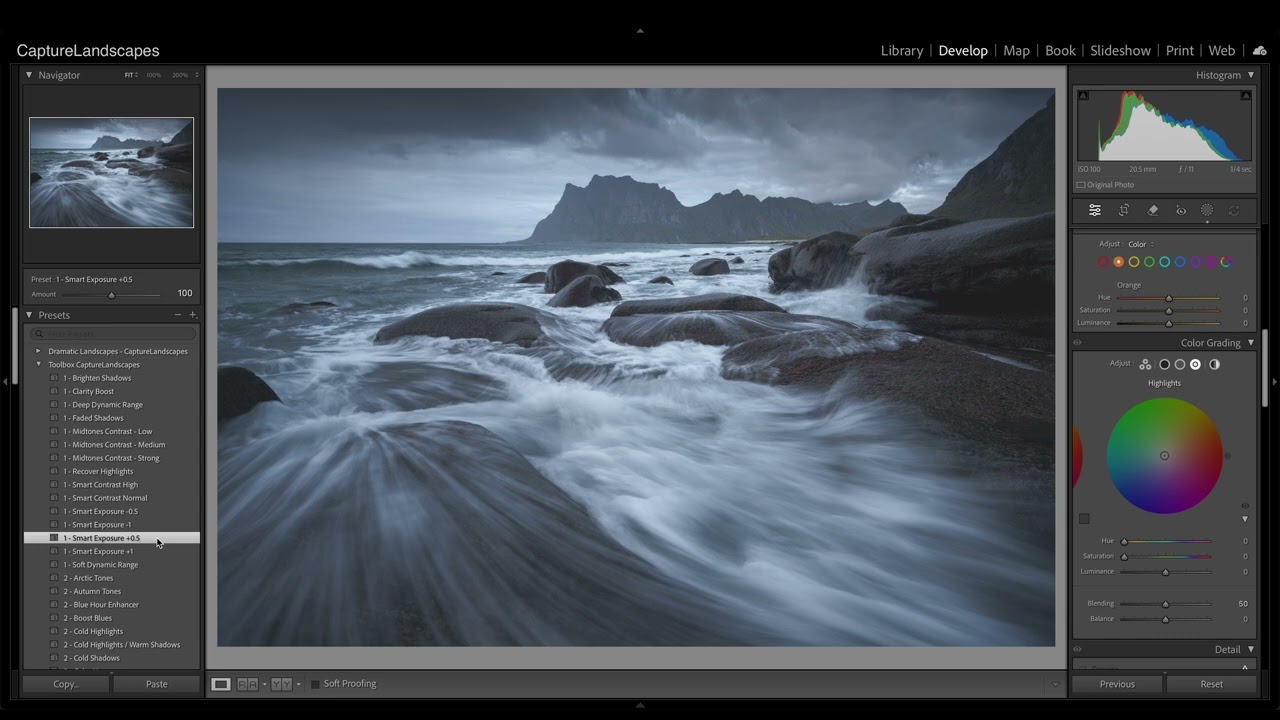Image resolution: width=1280 pixels, height=720 pixels.
Task: Switch to the Slideshow module
Action: 1120,50
